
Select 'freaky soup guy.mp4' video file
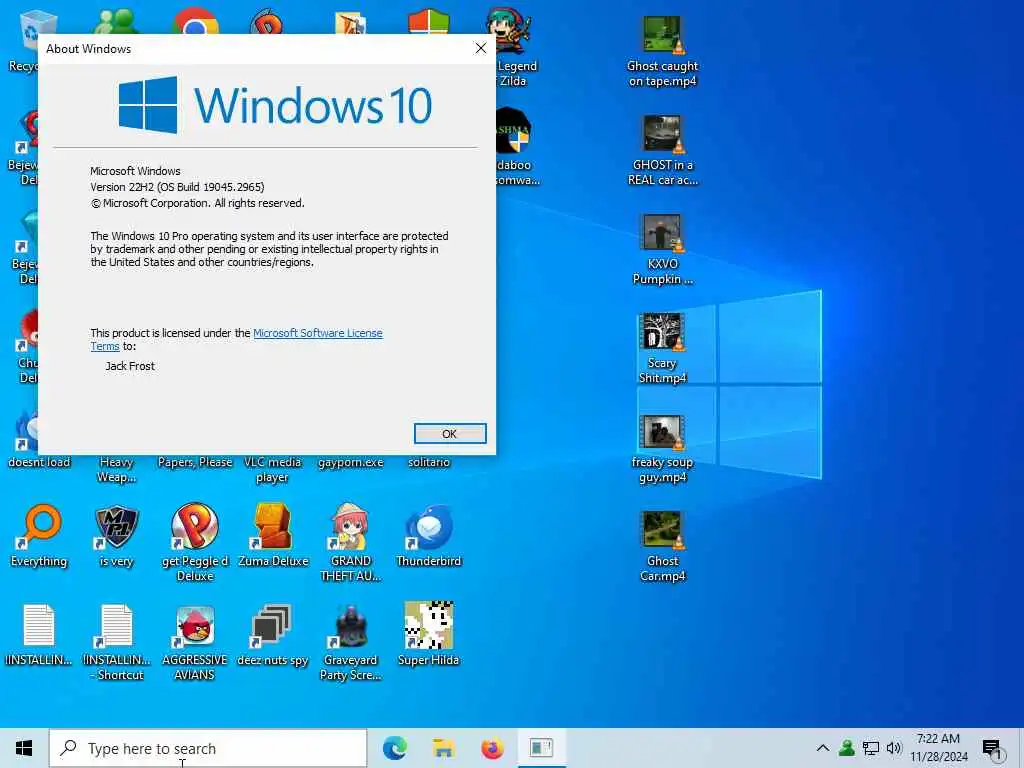[x=662, y=448]
